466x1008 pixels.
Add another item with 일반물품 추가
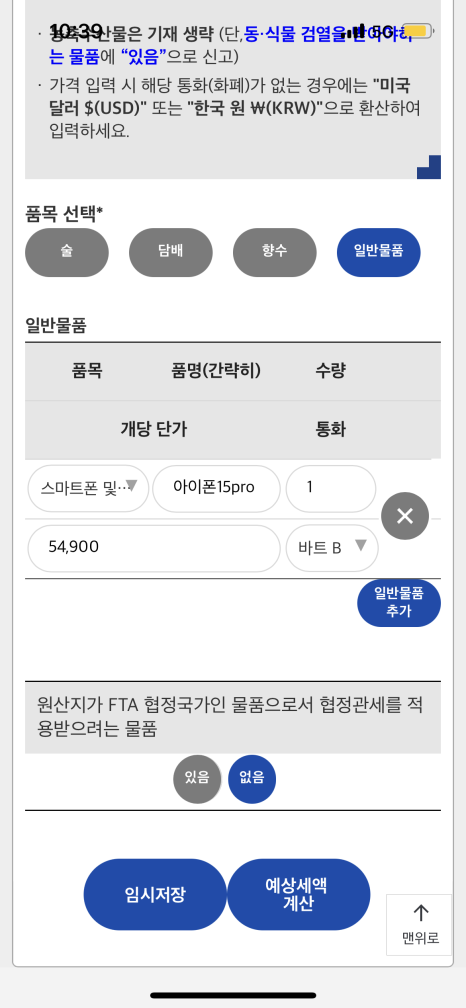click(x=399, y=603)
